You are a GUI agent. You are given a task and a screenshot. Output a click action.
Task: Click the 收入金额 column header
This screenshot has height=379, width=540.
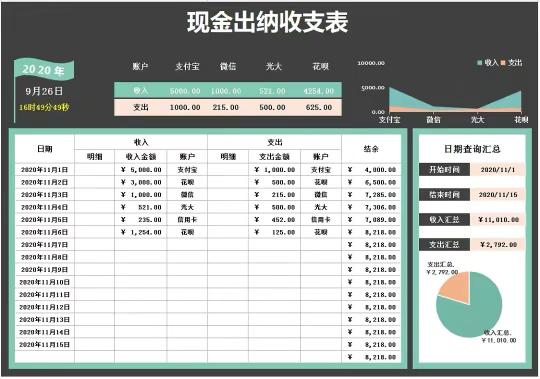pyautogui.click(x=141, y=157)
